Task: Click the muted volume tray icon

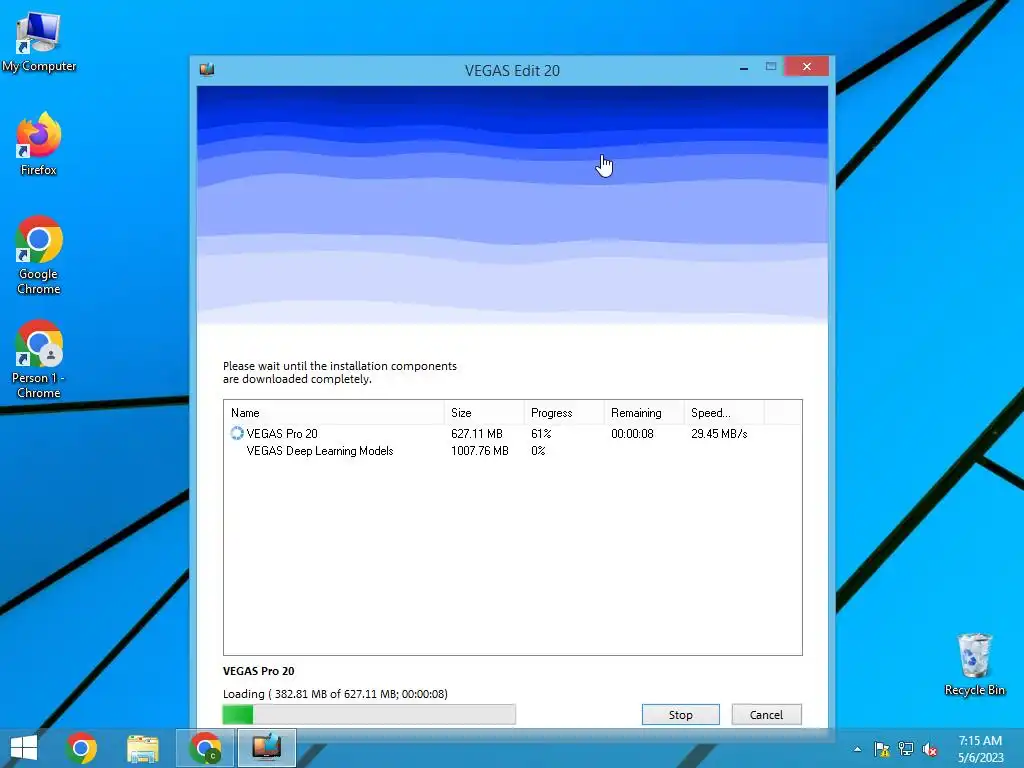Action: coord(930,749)
